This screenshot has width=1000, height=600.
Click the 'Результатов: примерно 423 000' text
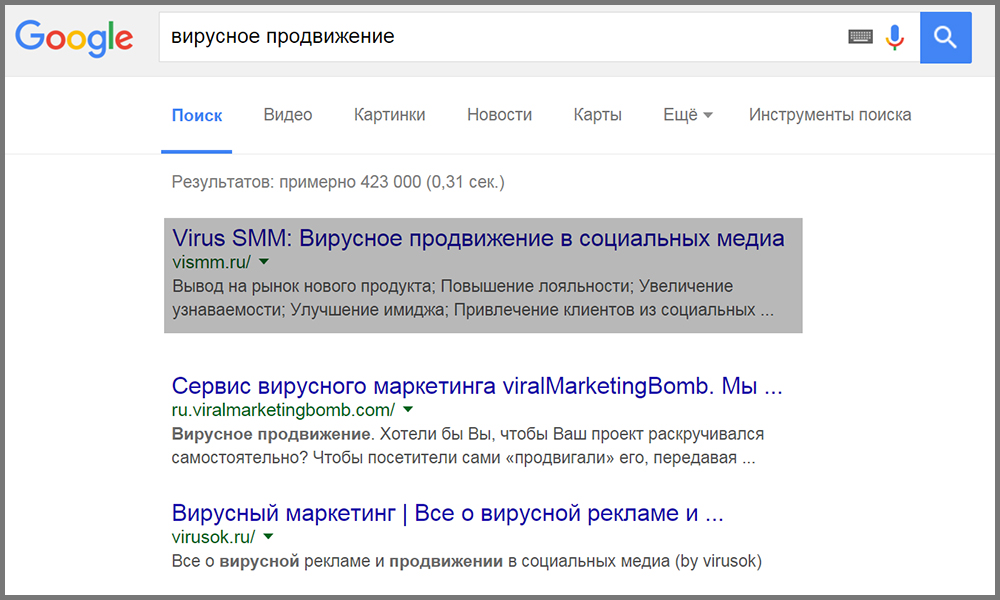tap(338, 182)
